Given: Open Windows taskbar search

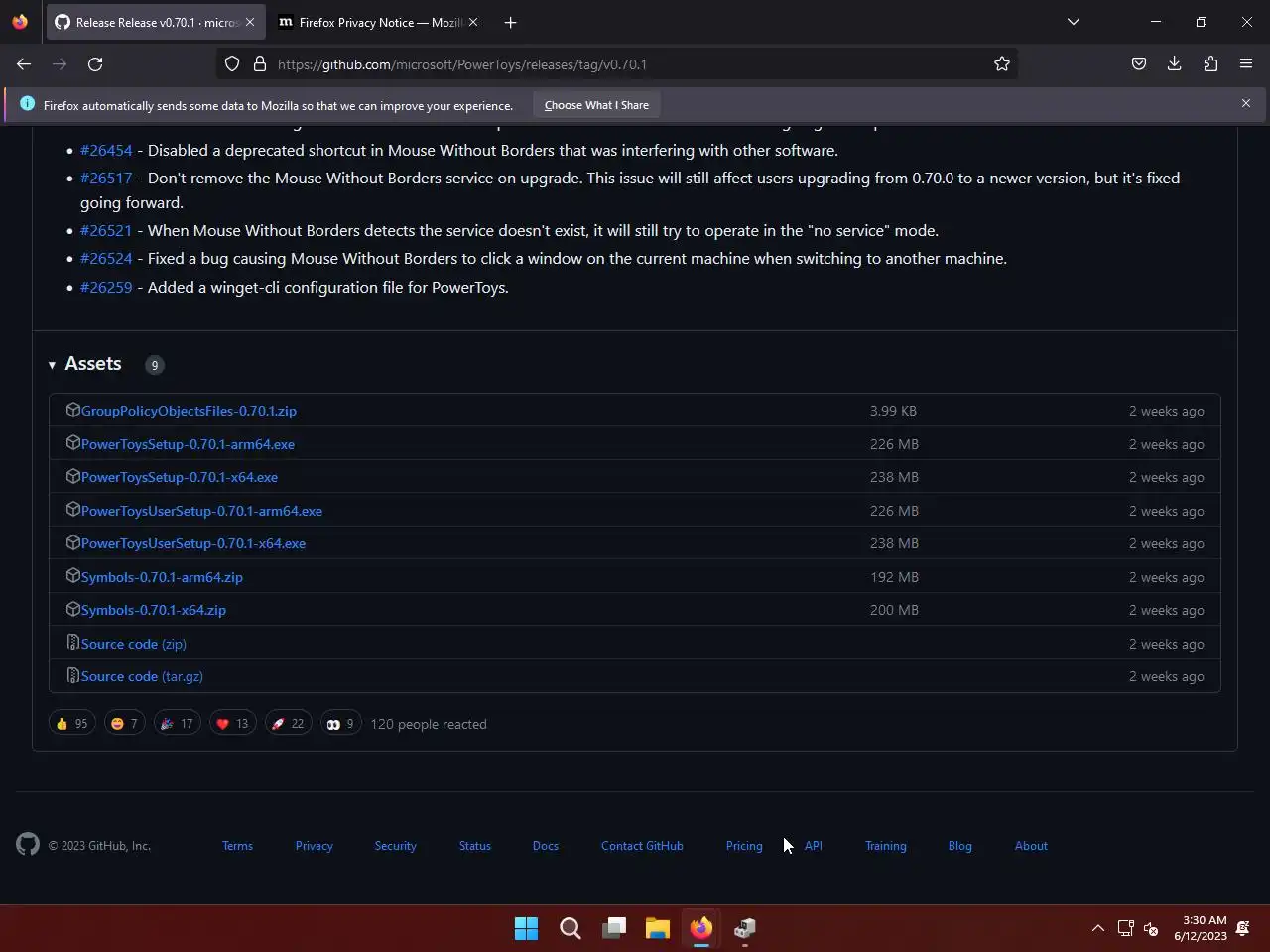Looking at the screenshot, I should tap(571, 928).
